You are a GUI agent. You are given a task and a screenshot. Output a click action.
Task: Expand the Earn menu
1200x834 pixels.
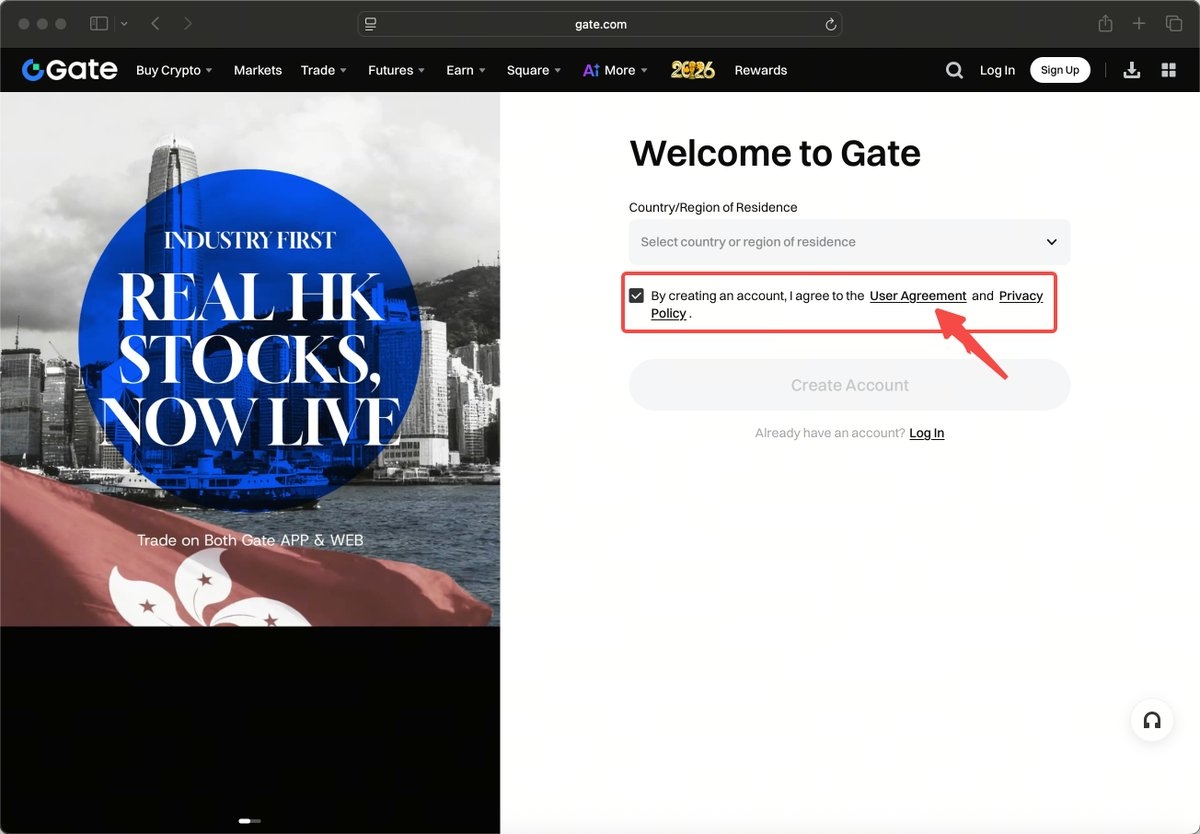466,70
